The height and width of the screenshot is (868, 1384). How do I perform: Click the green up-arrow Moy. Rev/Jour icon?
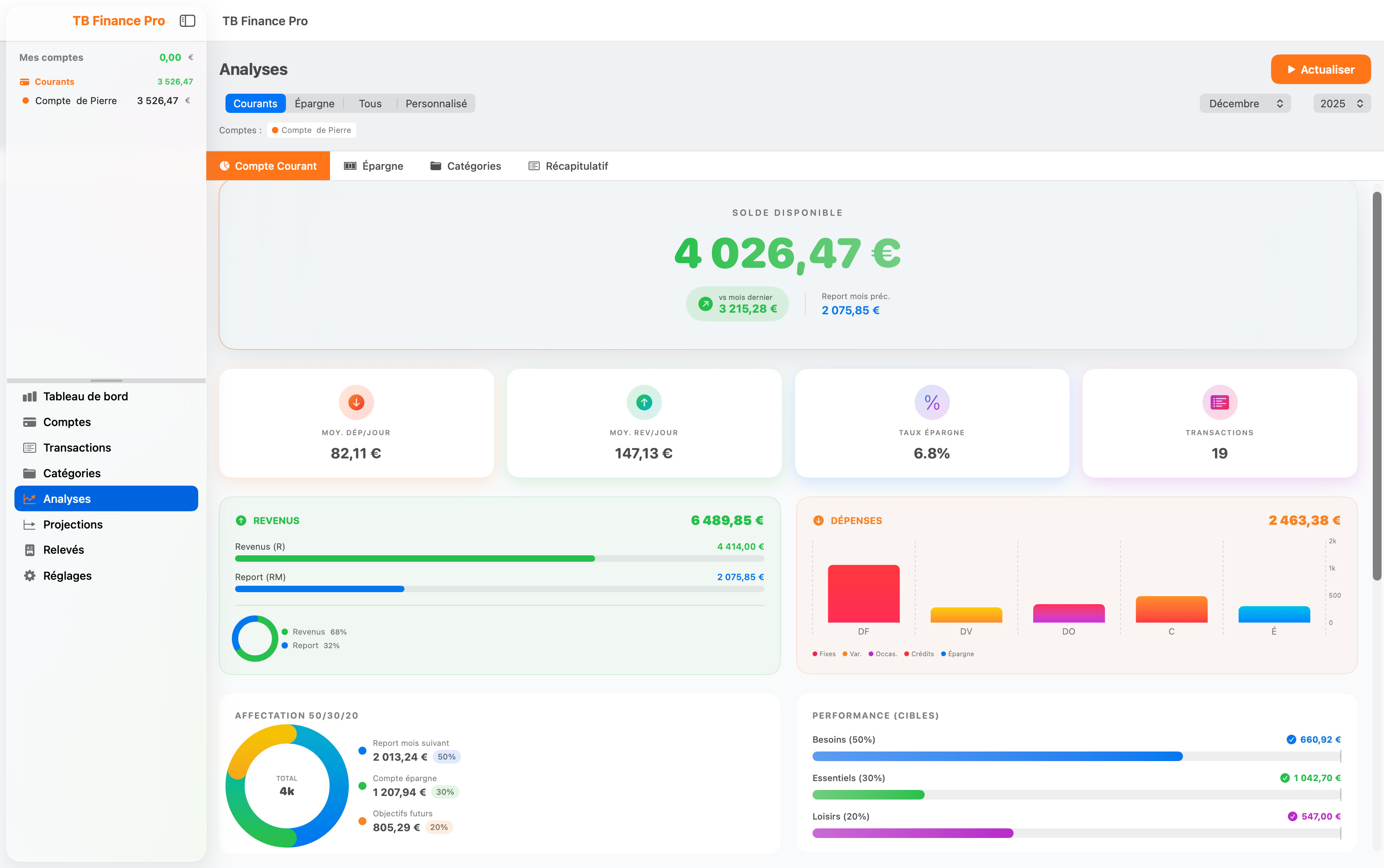coord(644,402)
